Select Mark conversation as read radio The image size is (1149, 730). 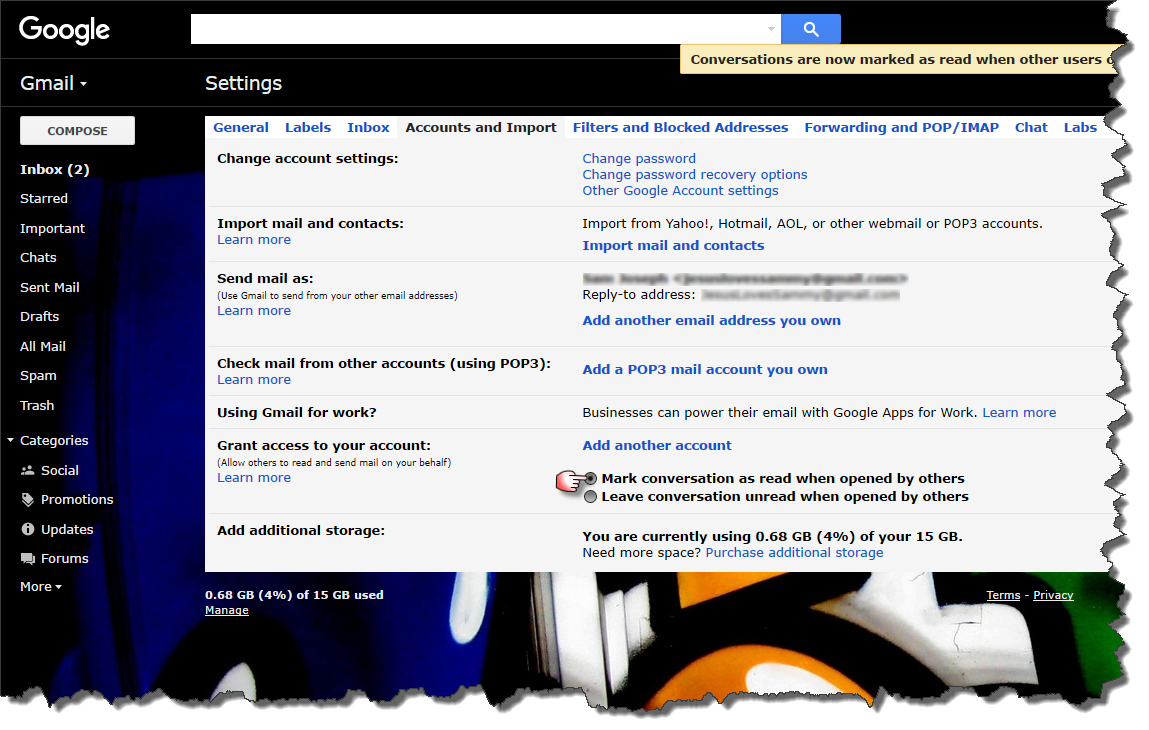coord(591,479)
